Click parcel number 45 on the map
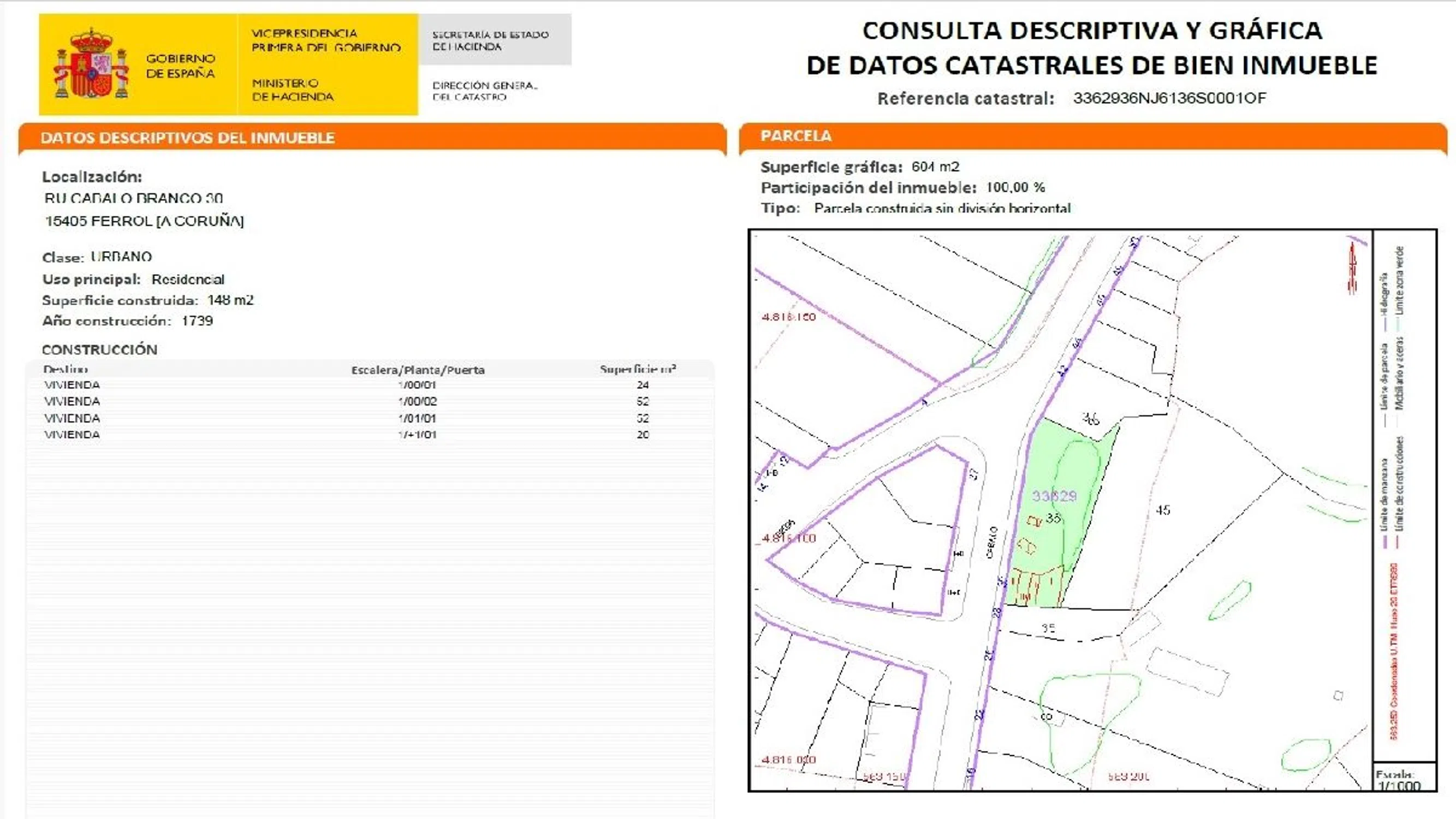The height and width of the screenshot is (819, 1456). click(1163, 510)
